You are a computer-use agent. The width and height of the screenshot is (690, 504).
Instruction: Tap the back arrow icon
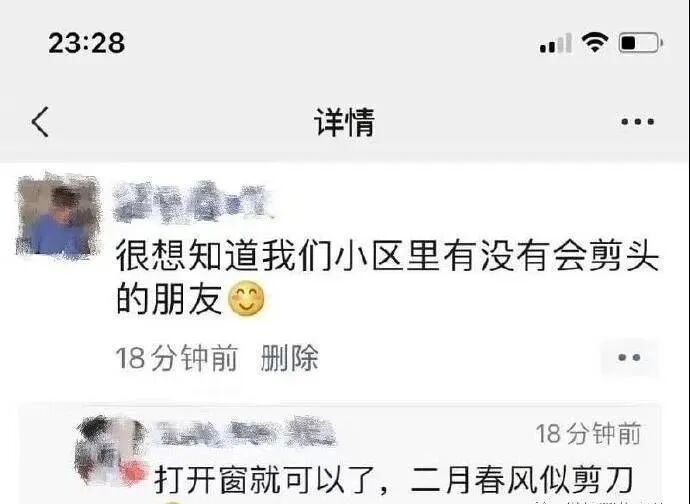[x=40, y=122]
